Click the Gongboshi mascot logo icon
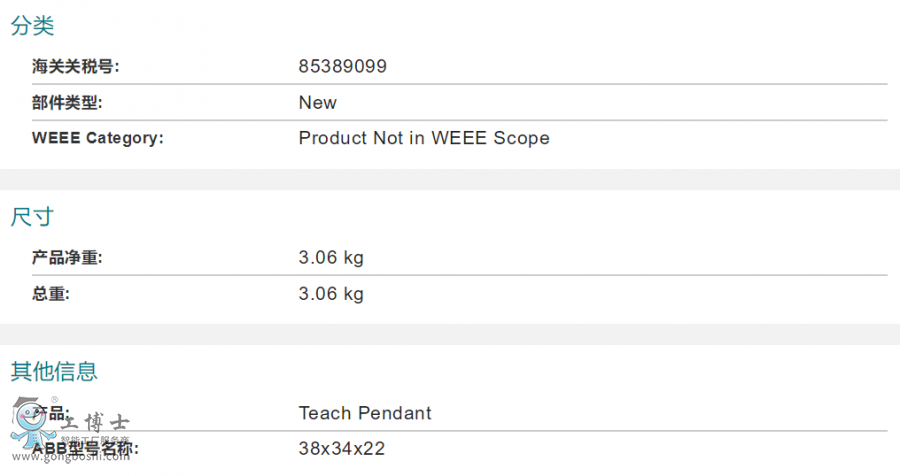Viewport: 900px width, 476px height. [x=30, y=427]
